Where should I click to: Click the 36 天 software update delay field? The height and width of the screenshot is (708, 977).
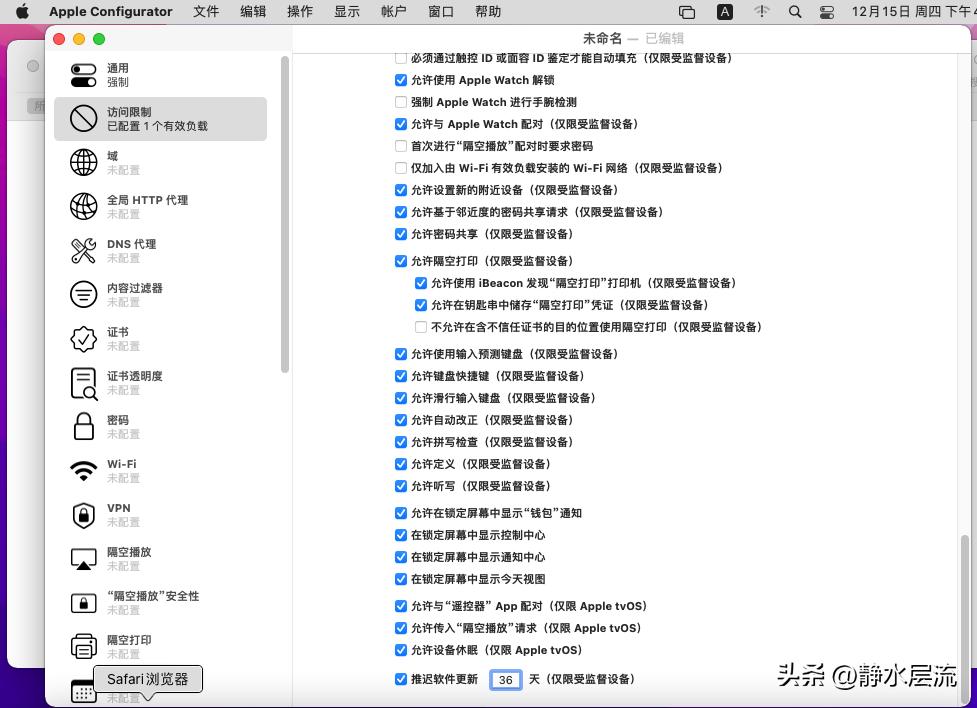506,679
